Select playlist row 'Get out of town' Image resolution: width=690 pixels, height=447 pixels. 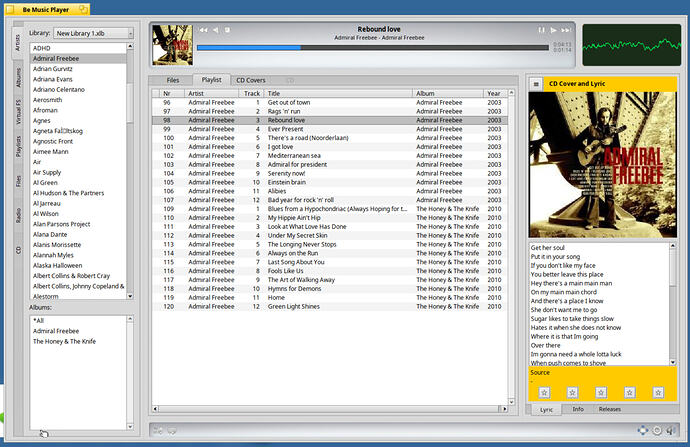[330, 103]
